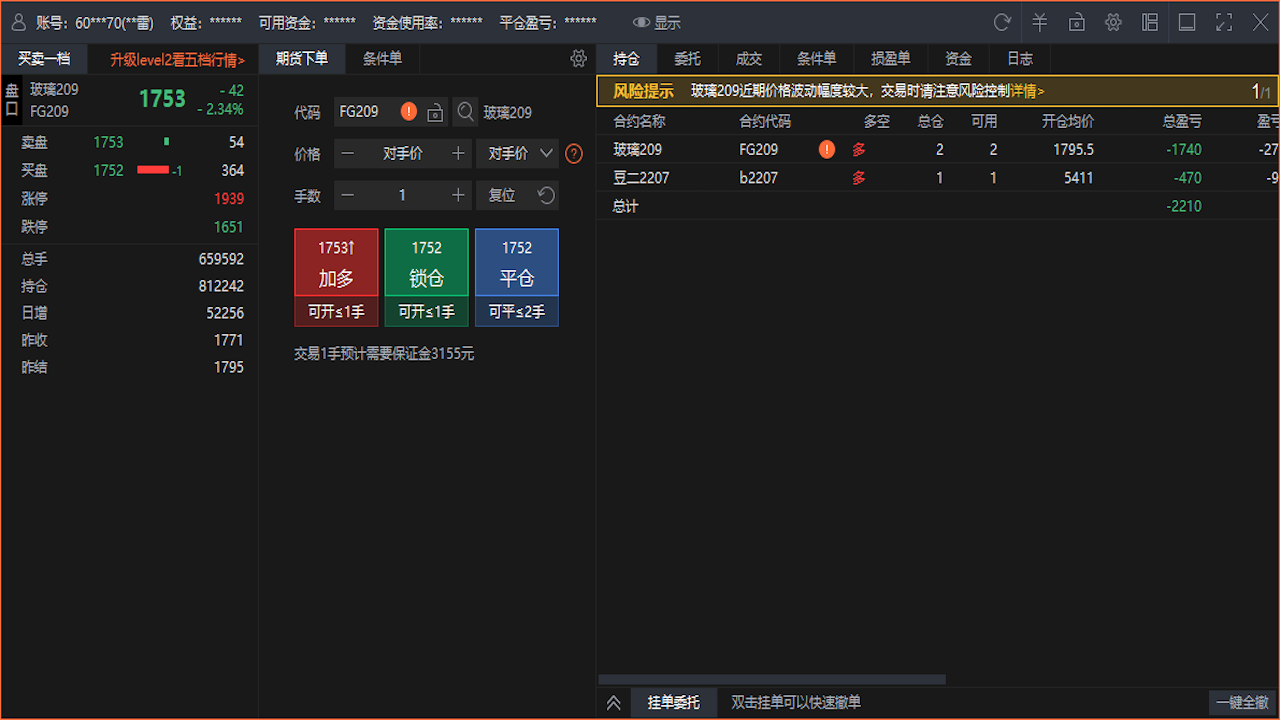Increase 手数 with the plus button
Image resolution: width=1280 pixels, height=720 pixels.
click(x=458, y=195)
